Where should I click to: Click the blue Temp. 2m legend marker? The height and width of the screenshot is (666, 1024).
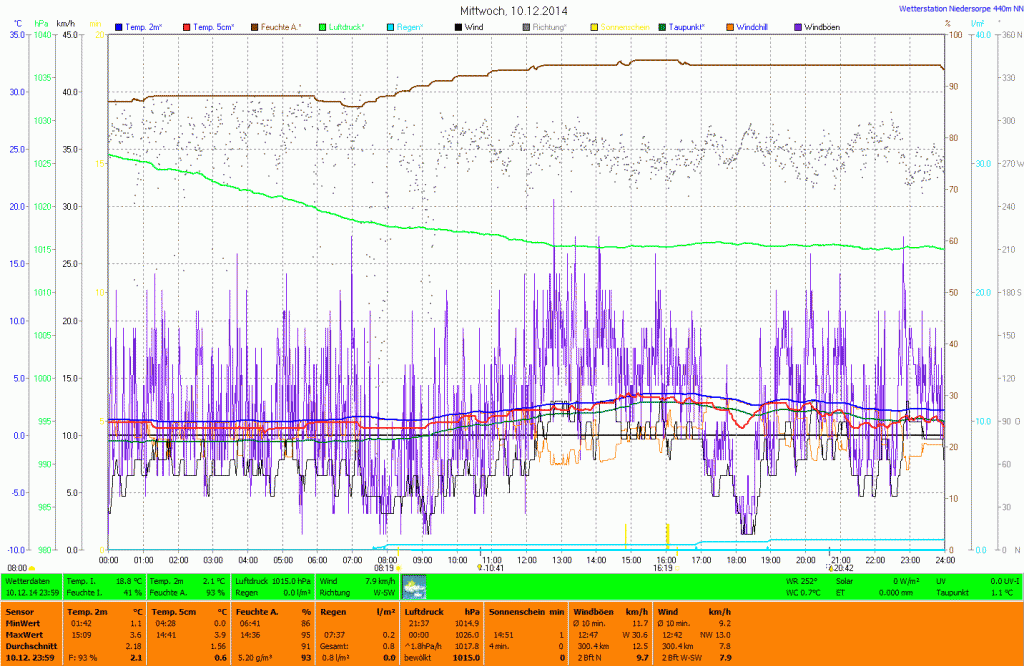(120, 26)
